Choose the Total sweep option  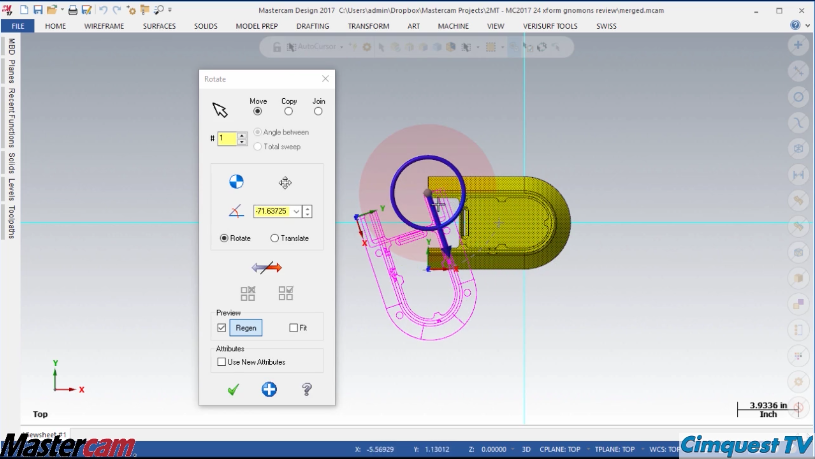257,147
